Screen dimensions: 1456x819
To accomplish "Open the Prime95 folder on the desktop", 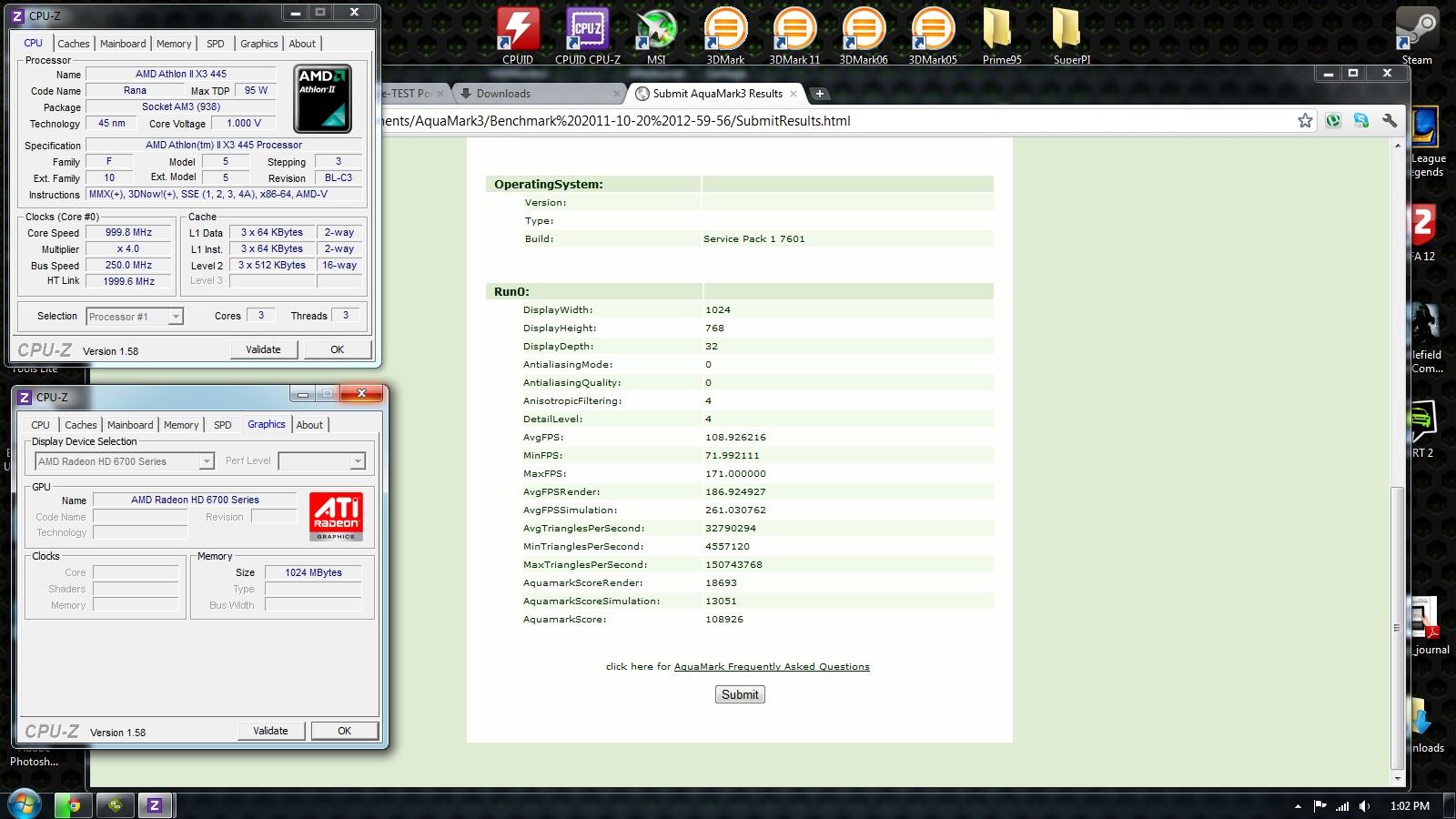I will [x=1002, y=35].
